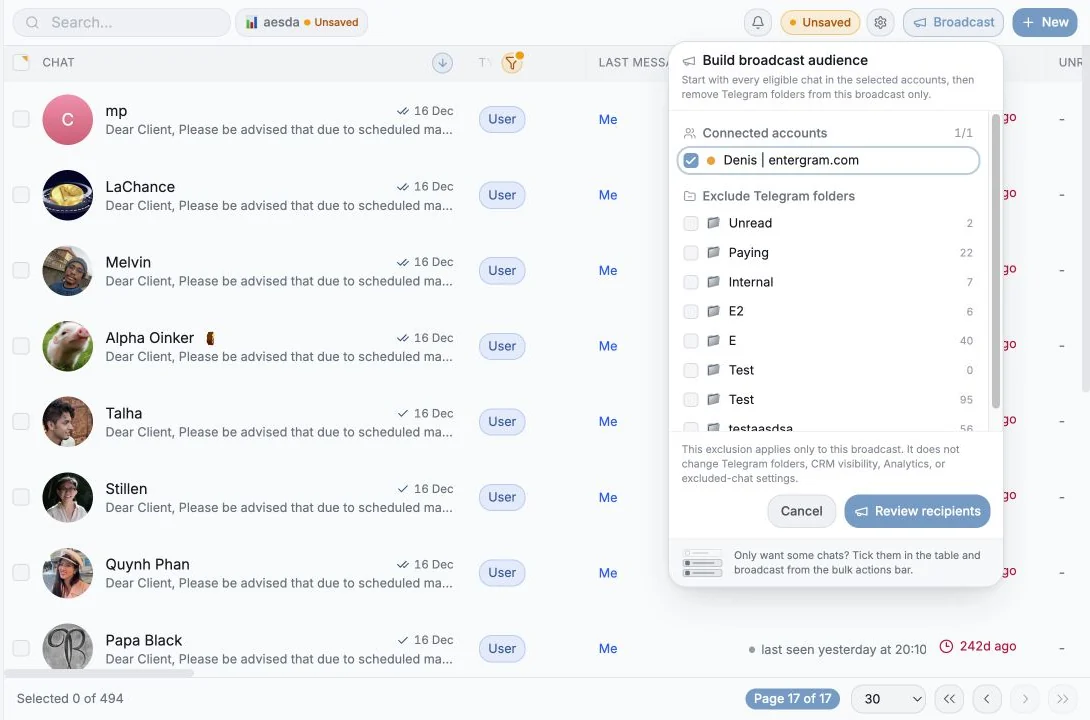Select the Melvin chat checkbox

tap(21, 270)
